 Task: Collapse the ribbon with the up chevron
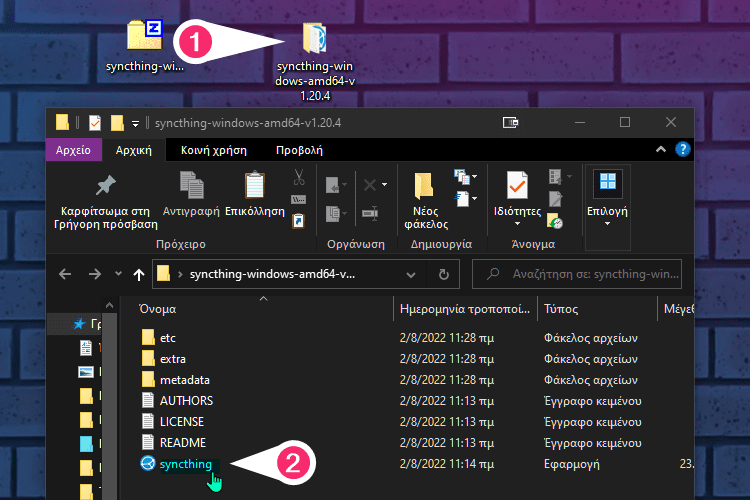pyautogui.click(x=661, y=149)
